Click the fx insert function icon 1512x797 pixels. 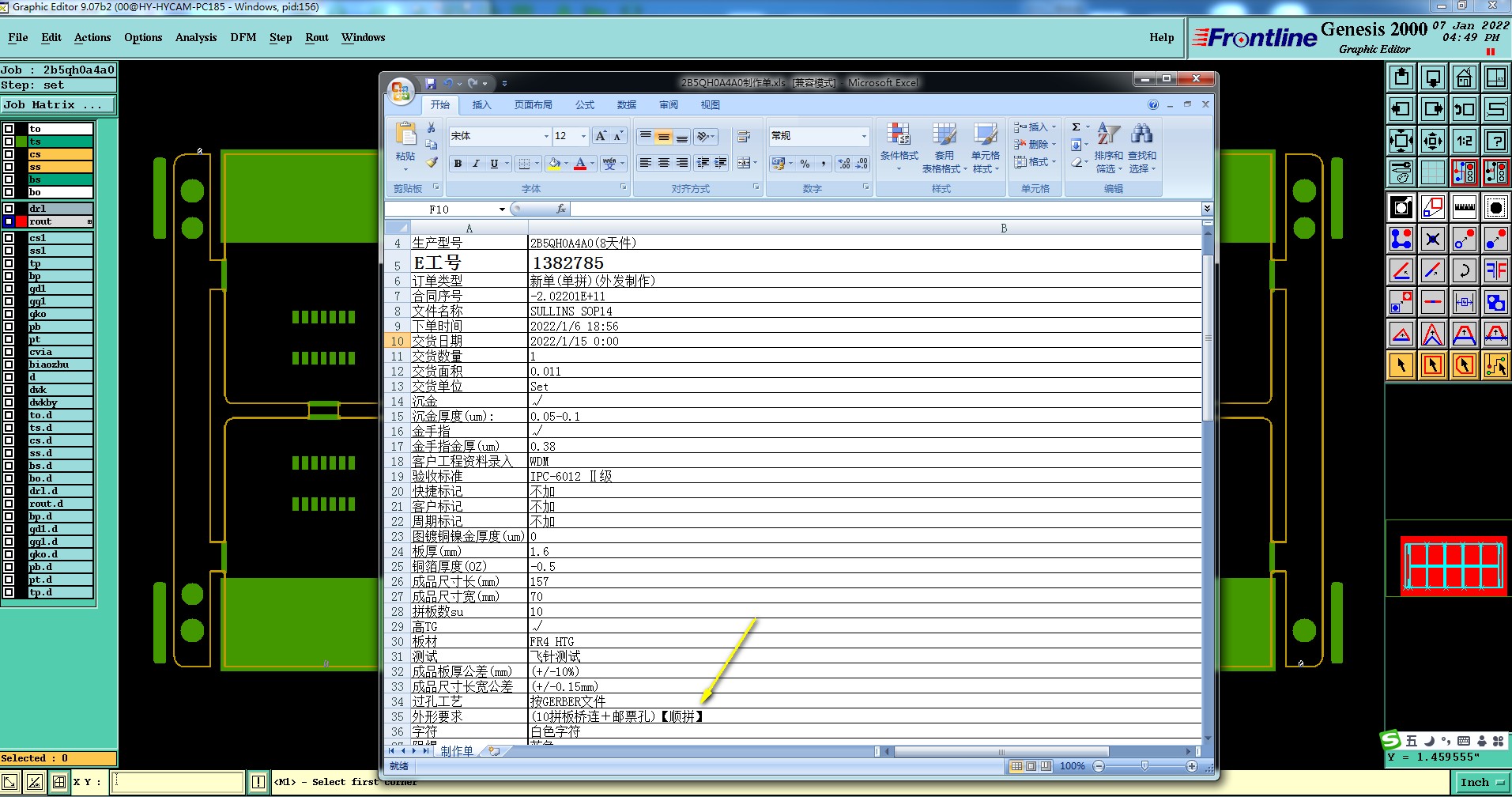(x=561, y=209)
